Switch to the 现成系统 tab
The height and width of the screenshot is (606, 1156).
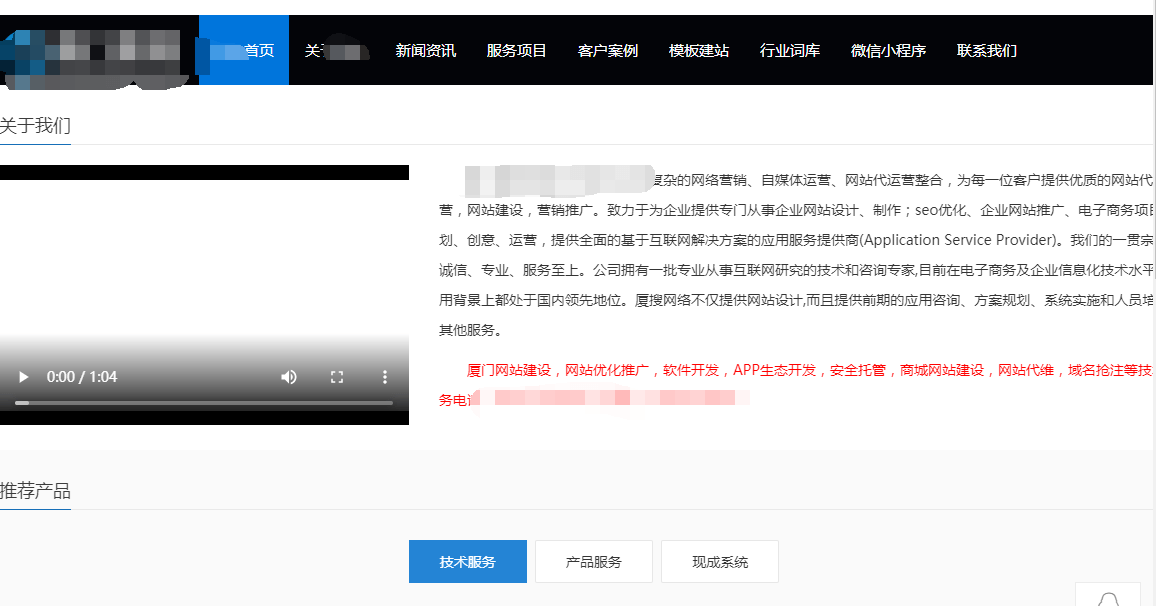click(x=719, y=562)
